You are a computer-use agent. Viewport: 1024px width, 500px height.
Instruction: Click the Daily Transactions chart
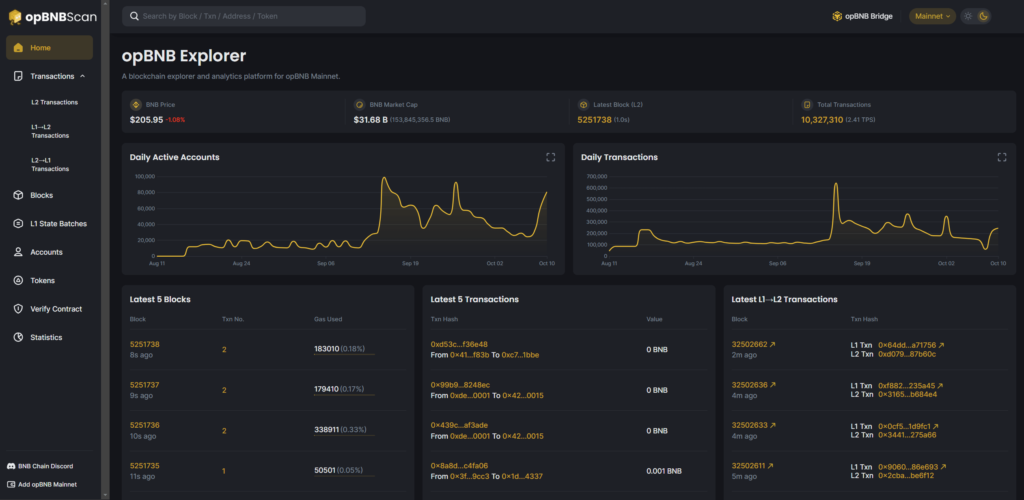[803, 217]
